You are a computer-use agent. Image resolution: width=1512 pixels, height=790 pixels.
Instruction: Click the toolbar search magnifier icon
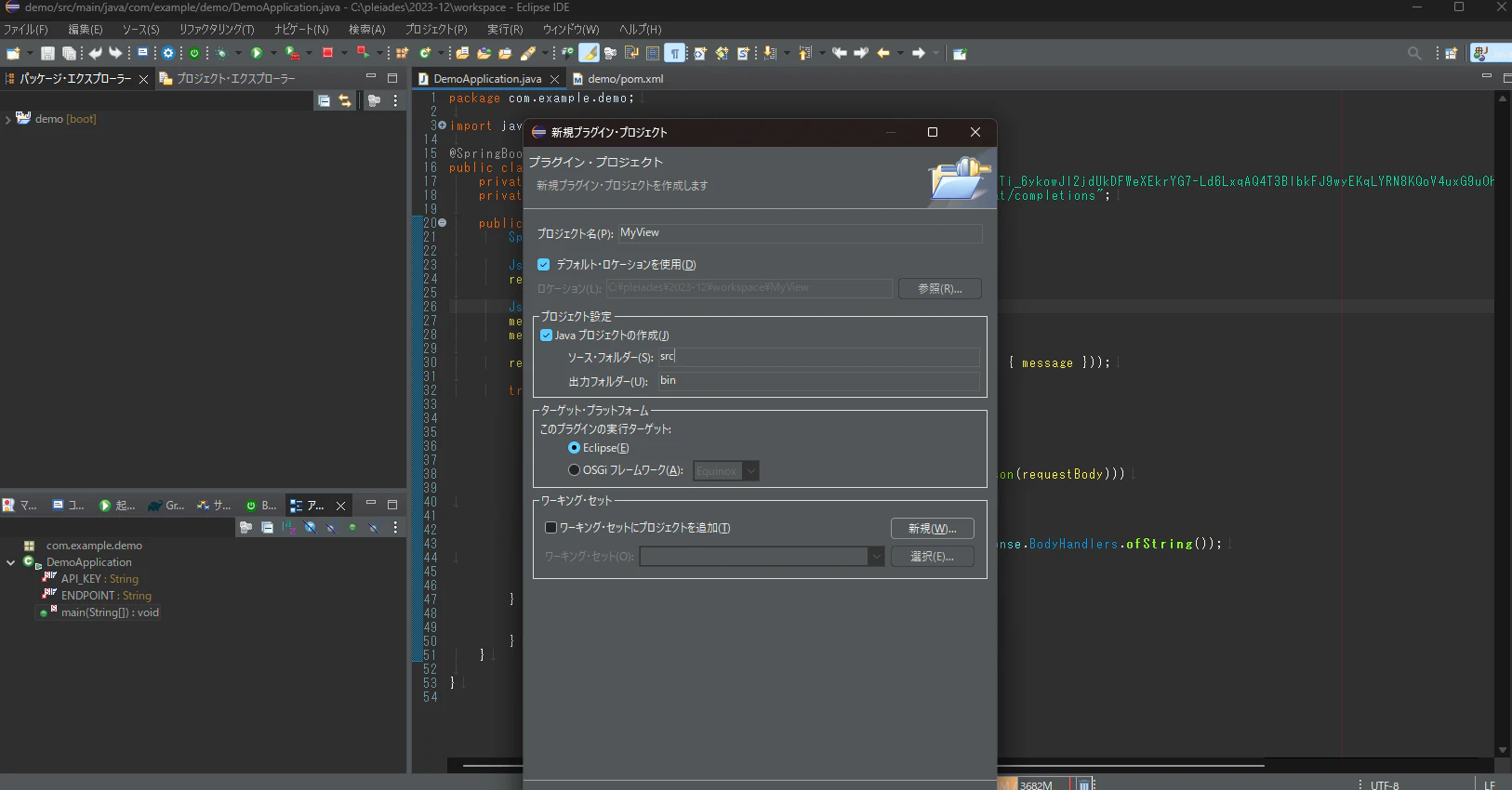1414,53
